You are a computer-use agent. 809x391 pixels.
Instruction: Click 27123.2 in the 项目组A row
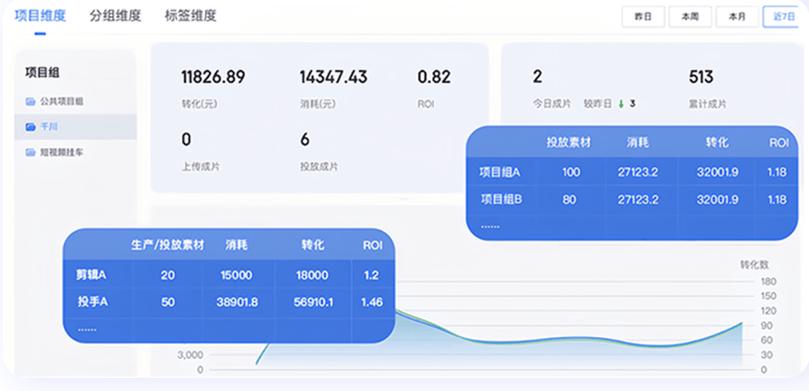638,172
